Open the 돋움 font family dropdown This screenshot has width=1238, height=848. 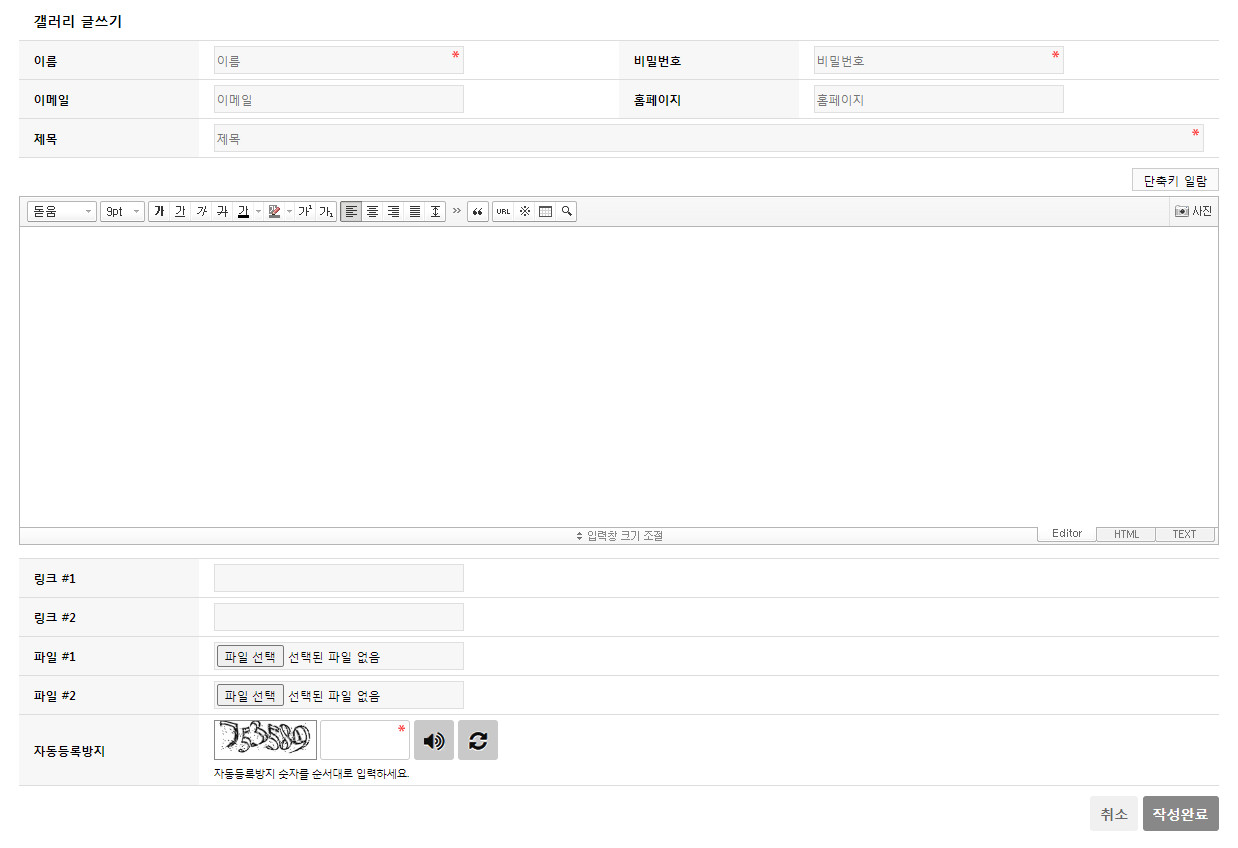point(62,212)
